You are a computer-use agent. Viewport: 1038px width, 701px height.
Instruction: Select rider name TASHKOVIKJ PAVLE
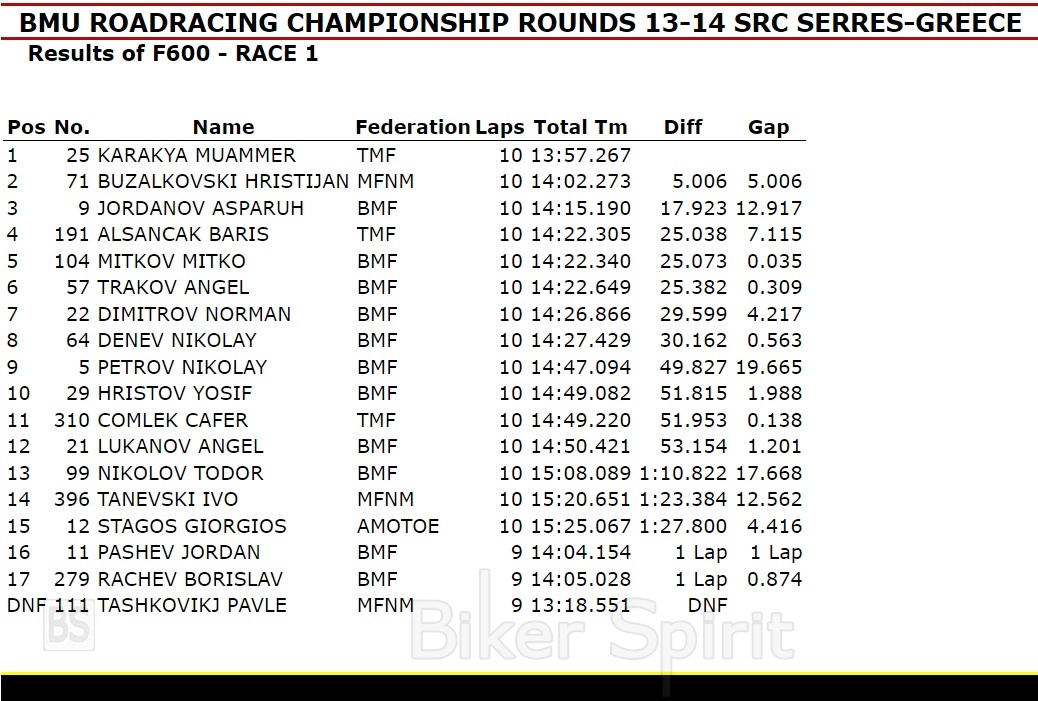192,605
